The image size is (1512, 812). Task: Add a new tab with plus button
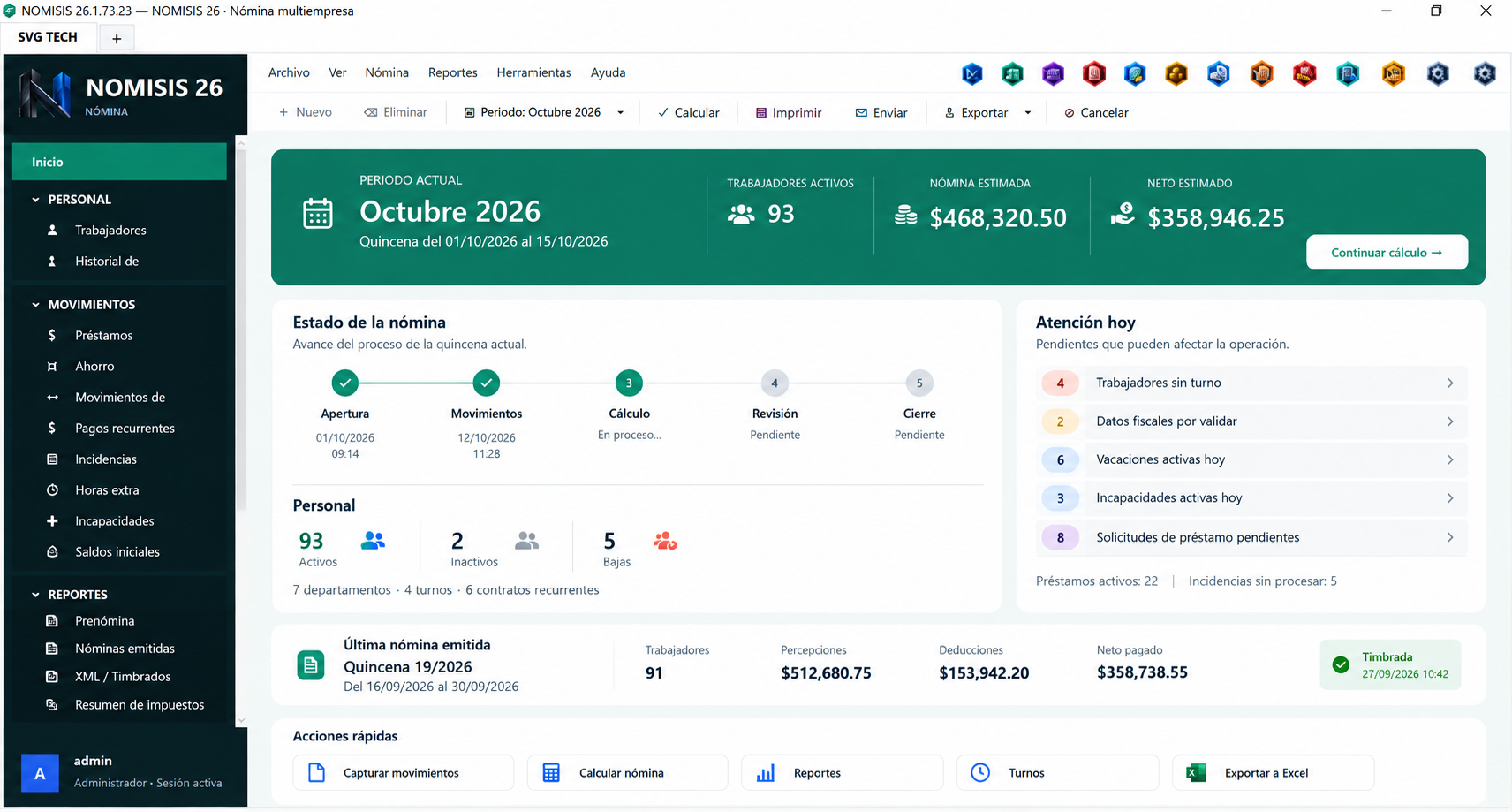point(117,38)
